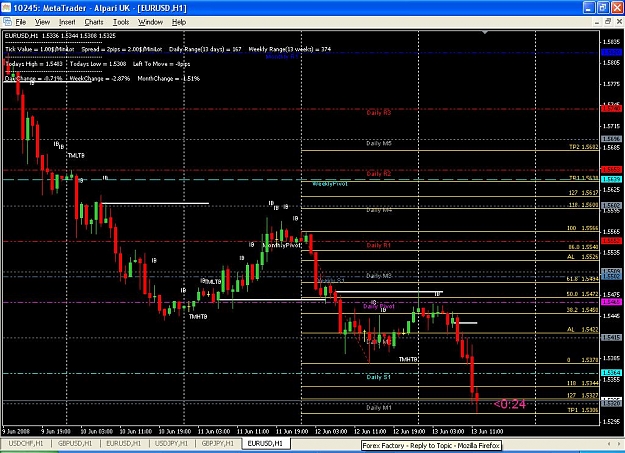Select the magenta Daily Pivot label
Viewport: 625px width, 453px height.
(x=379, y=307)
